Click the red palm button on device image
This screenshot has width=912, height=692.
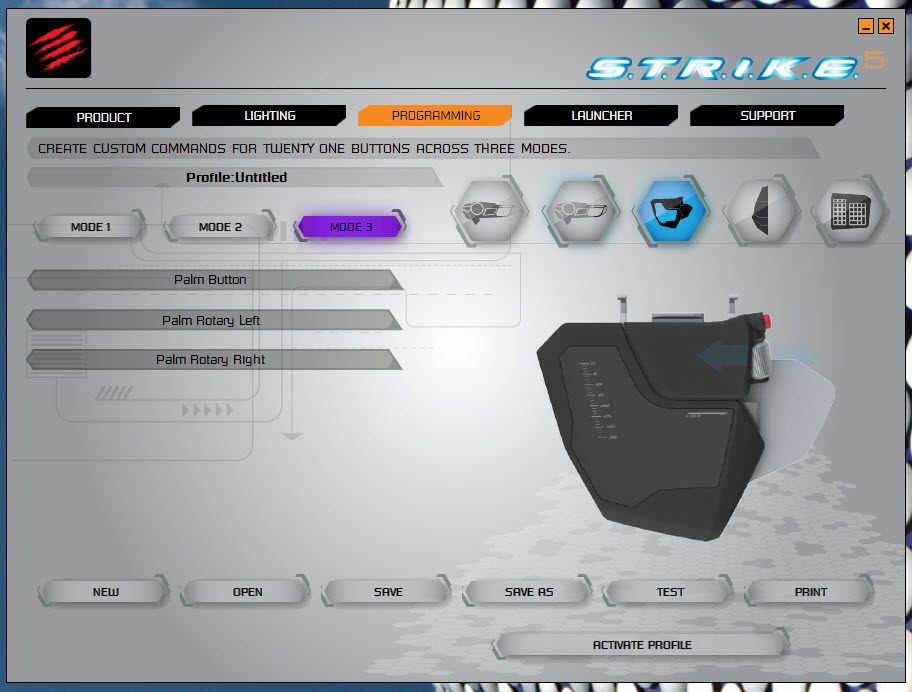pos(766,320)
